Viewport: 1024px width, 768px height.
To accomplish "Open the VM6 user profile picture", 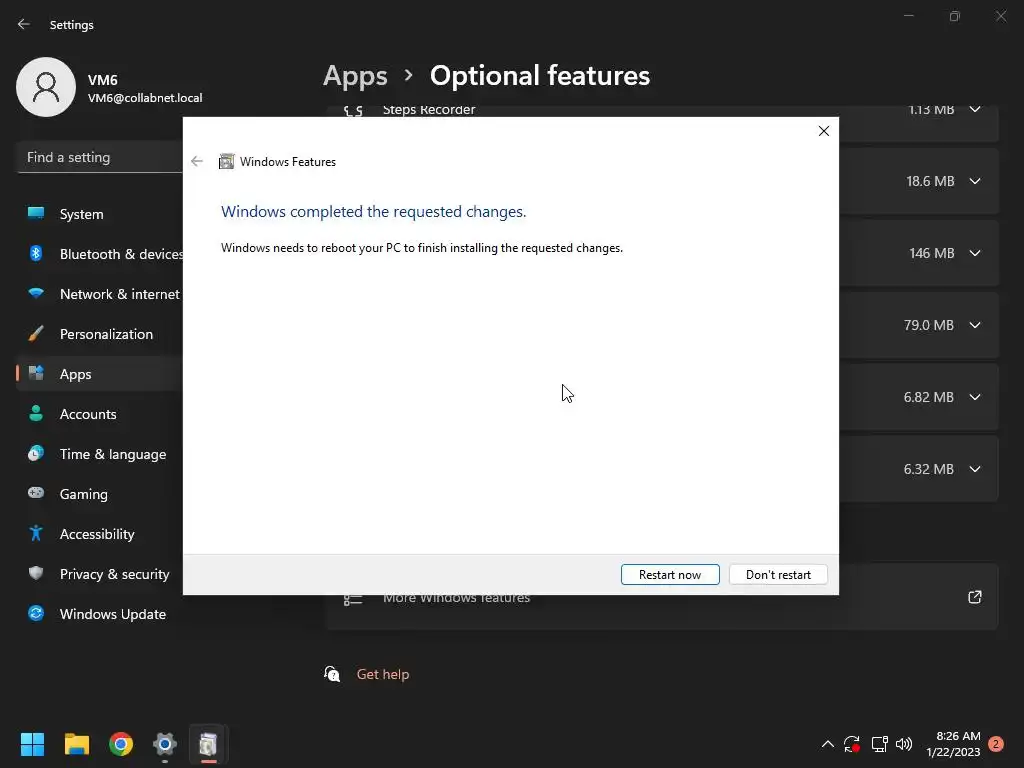I will pos(46,87).
